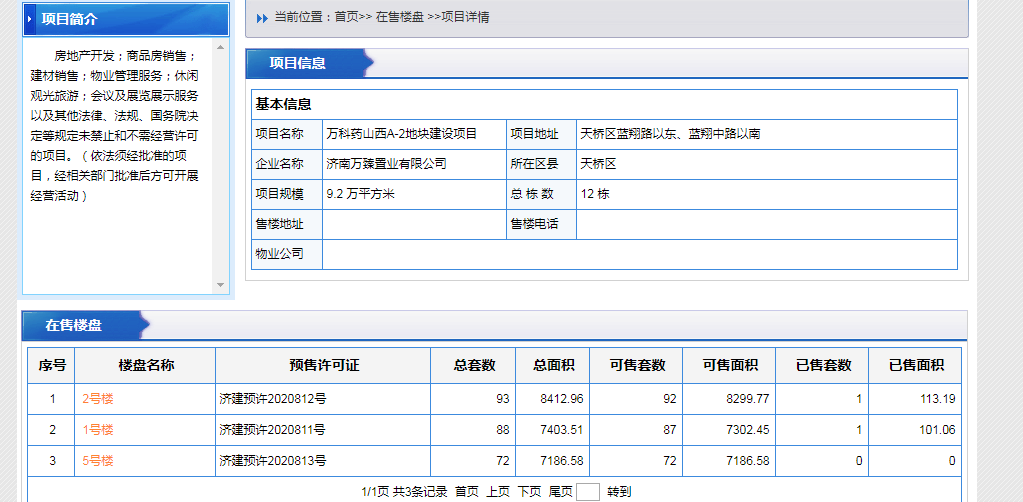Click the 天桥区 district value
This screenshot has width=1023, height=502.
click(598, 164)
